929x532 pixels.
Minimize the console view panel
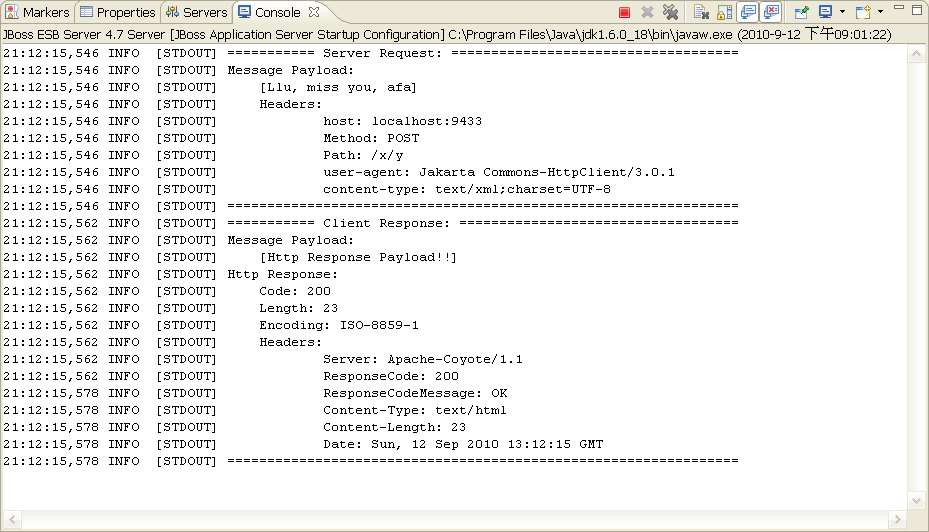899,8
